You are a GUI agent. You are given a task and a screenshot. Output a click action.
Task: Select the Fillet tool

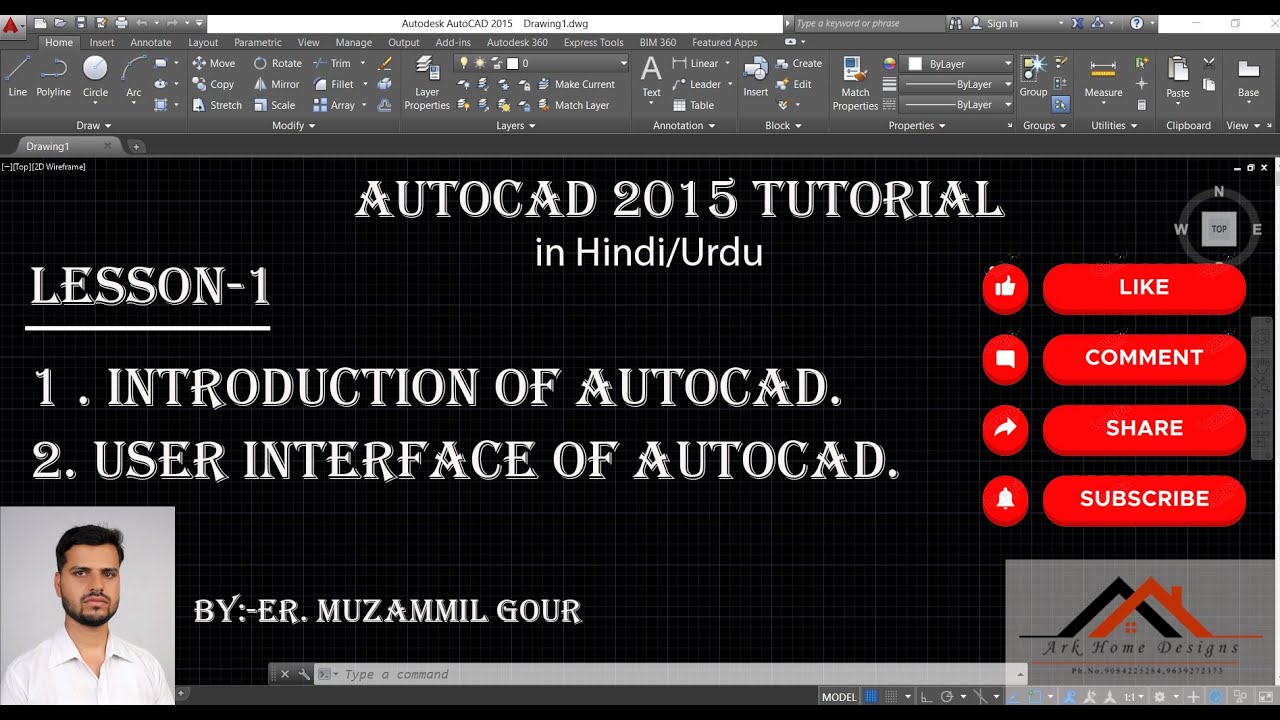[x=333, y=84]
